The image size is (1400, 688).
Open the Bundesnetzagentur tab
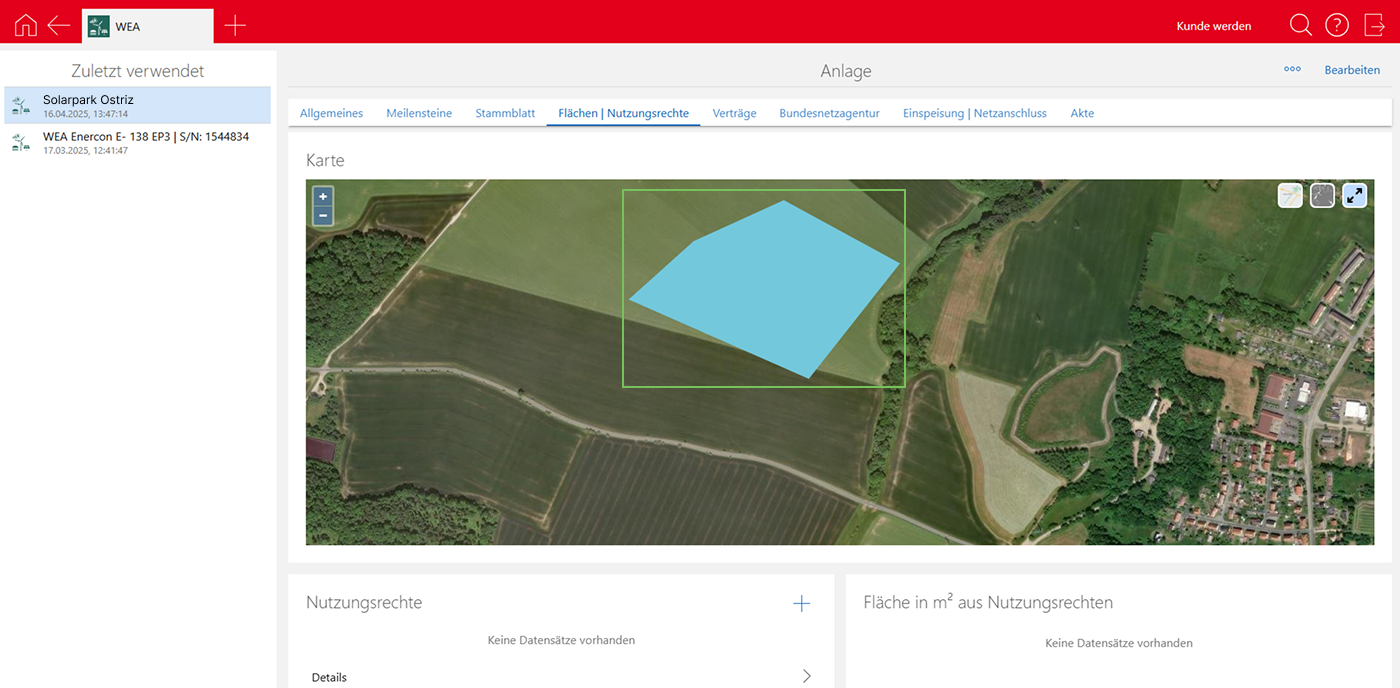pos(829,113)
